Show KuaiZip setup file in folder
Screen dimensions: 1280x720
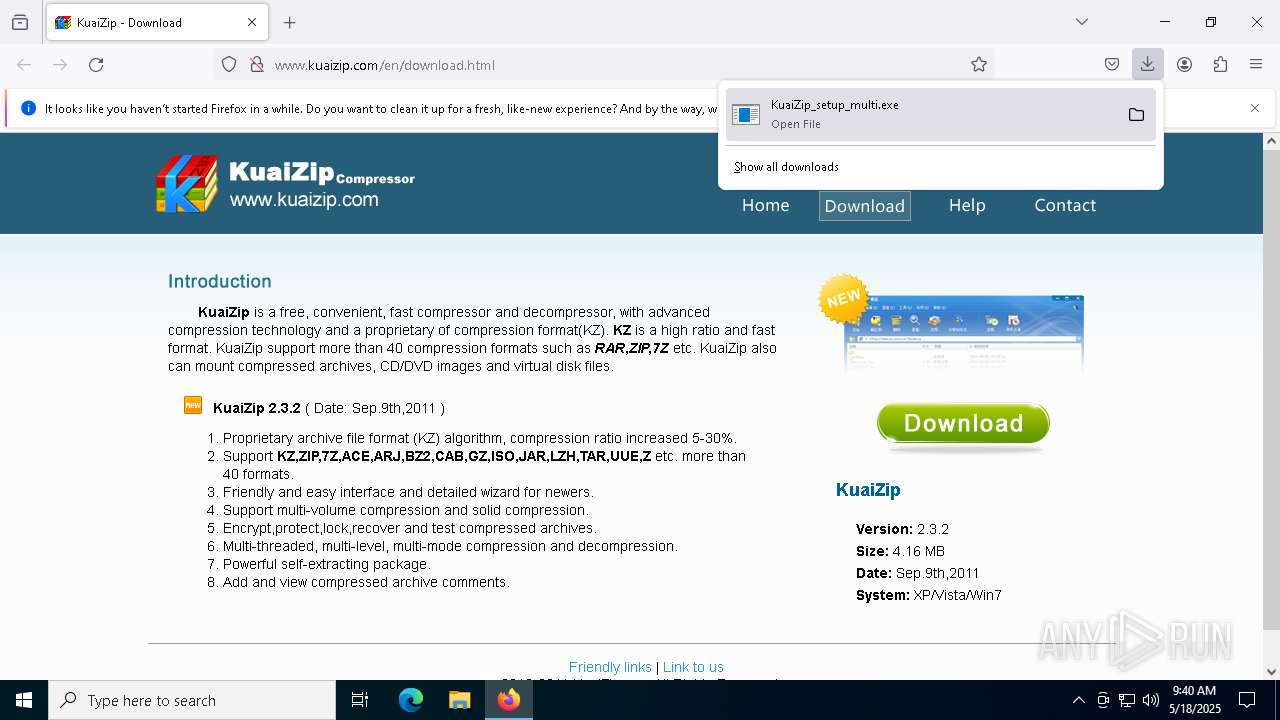[x=1136, y=114]
